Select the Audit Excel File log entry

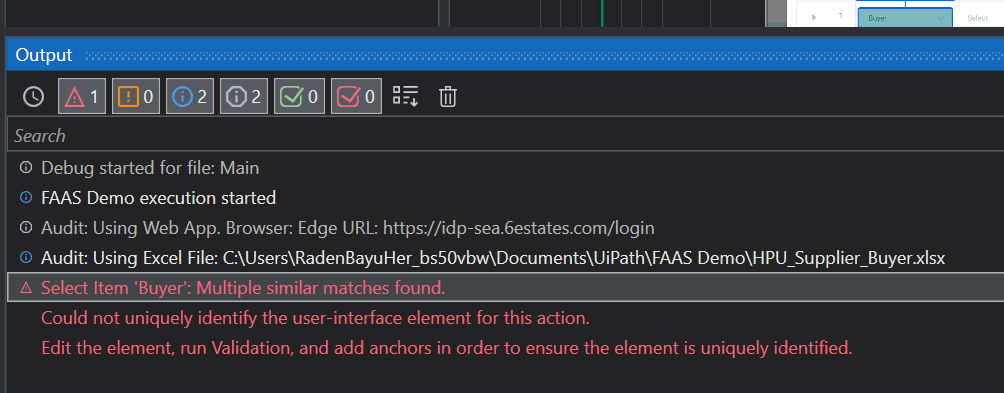click(x=493, y=258)
